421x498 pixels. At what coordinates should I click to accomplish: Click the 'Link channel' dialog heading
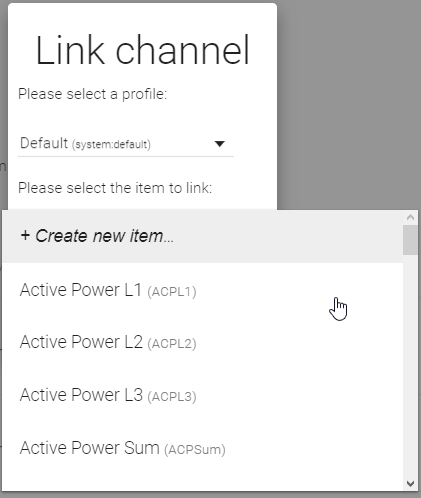coord(142,50)
